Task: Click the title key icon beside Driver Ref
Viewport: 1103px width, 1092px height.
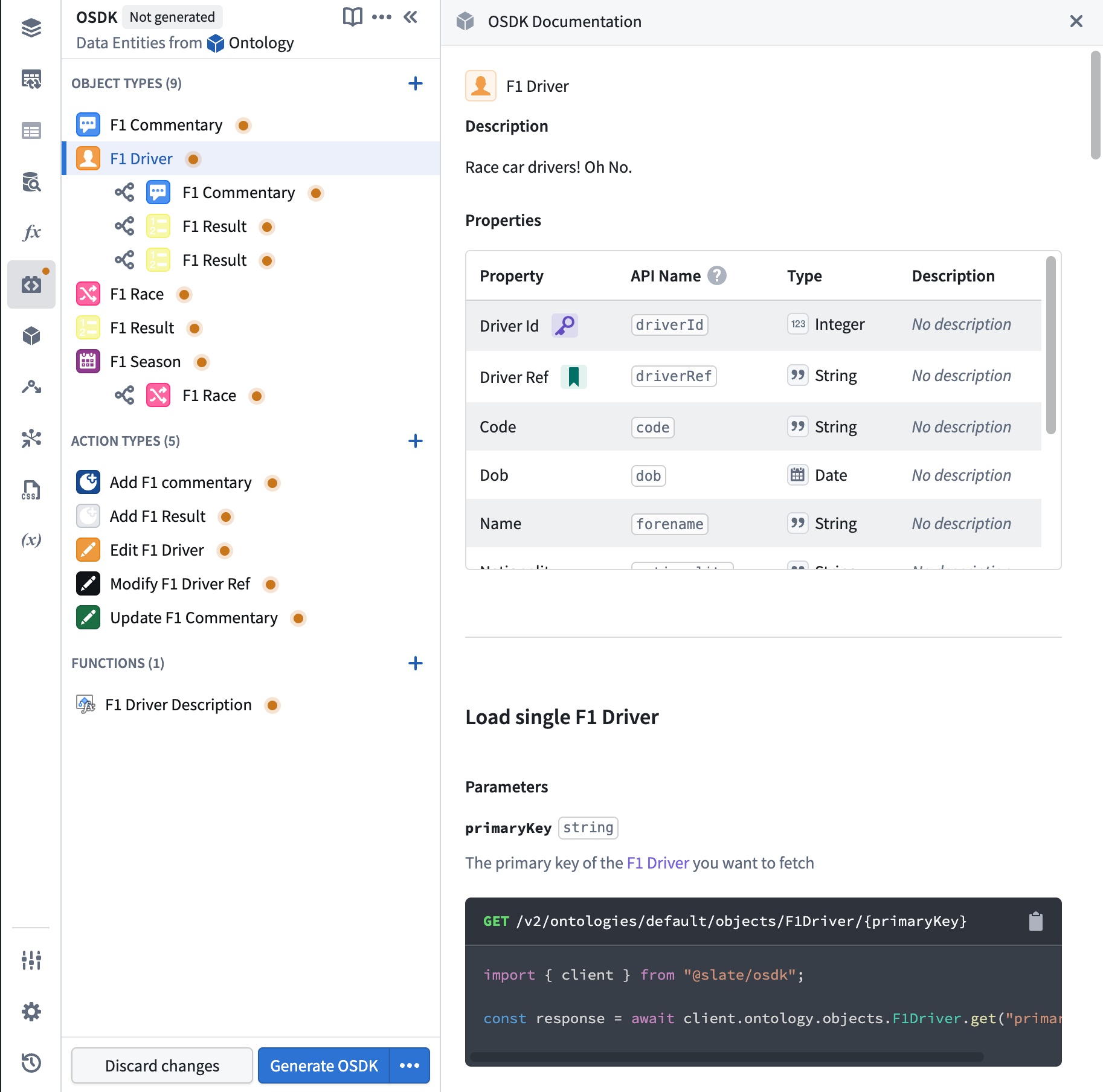Action: pos(573,376)
